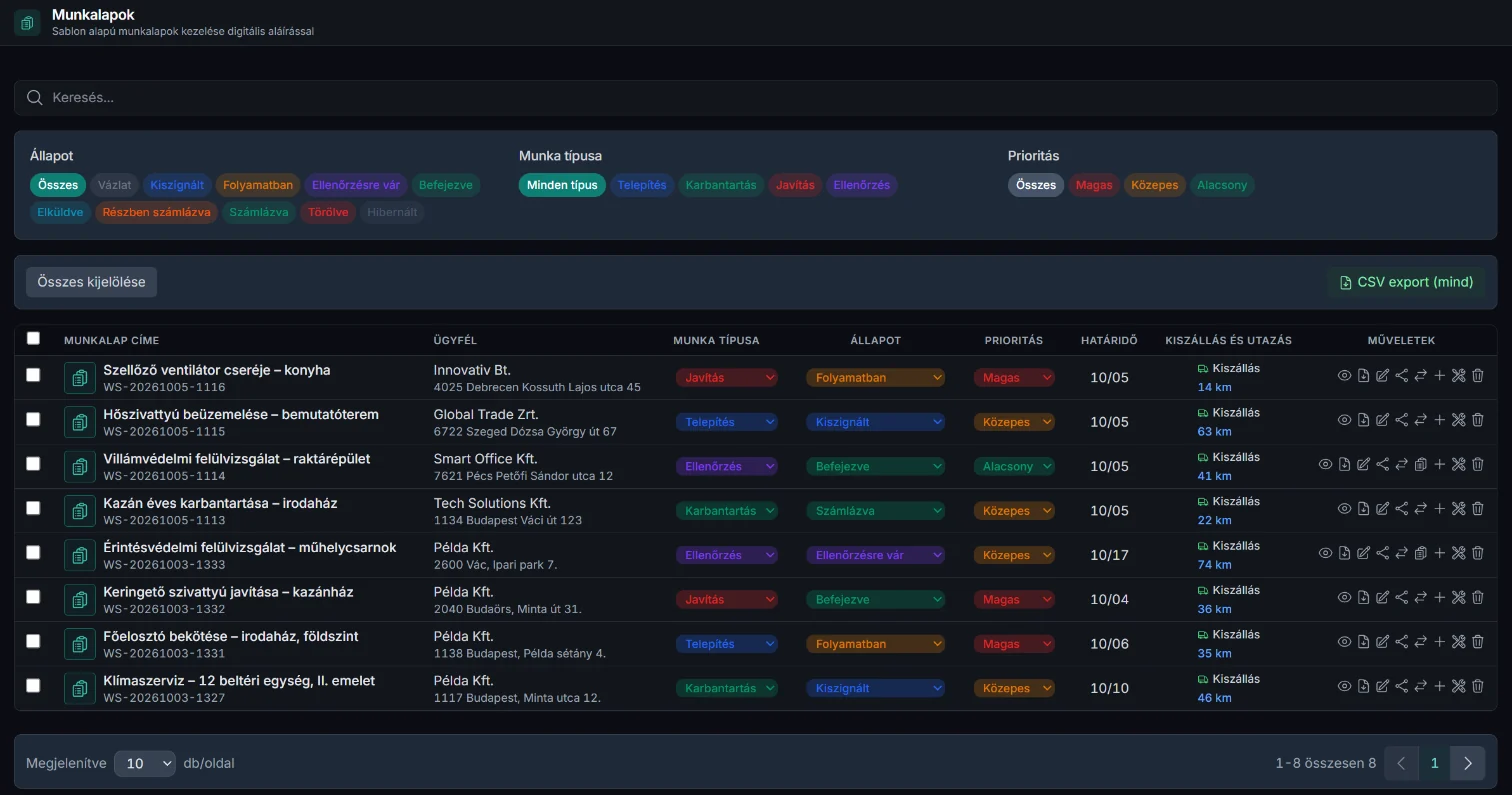Click the Összes kijelölése button
Viewport: 1512px width, 795px height.
coord(91,282)
